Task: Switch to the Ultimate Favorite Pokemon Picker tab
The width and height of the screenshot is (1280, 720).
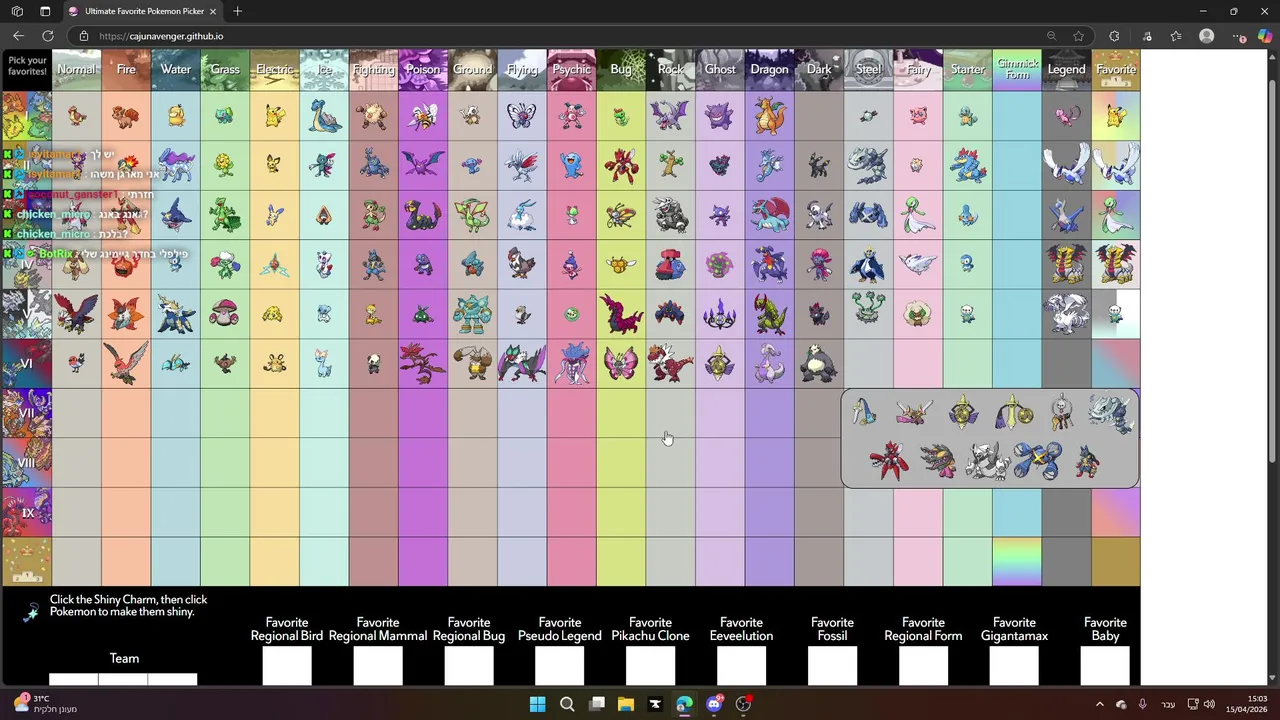Action: [x=142, y=11]
